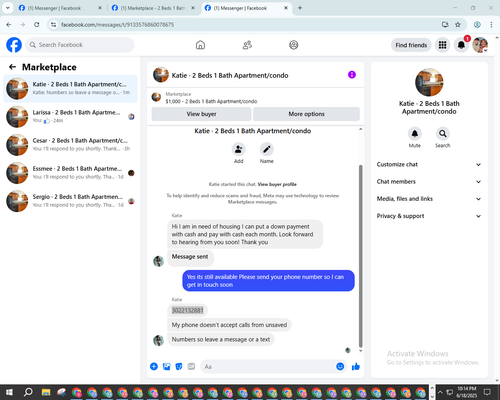The image size is (500, 400).
Task: Open the Larissa conversation
Action: [x=70, y=117]
